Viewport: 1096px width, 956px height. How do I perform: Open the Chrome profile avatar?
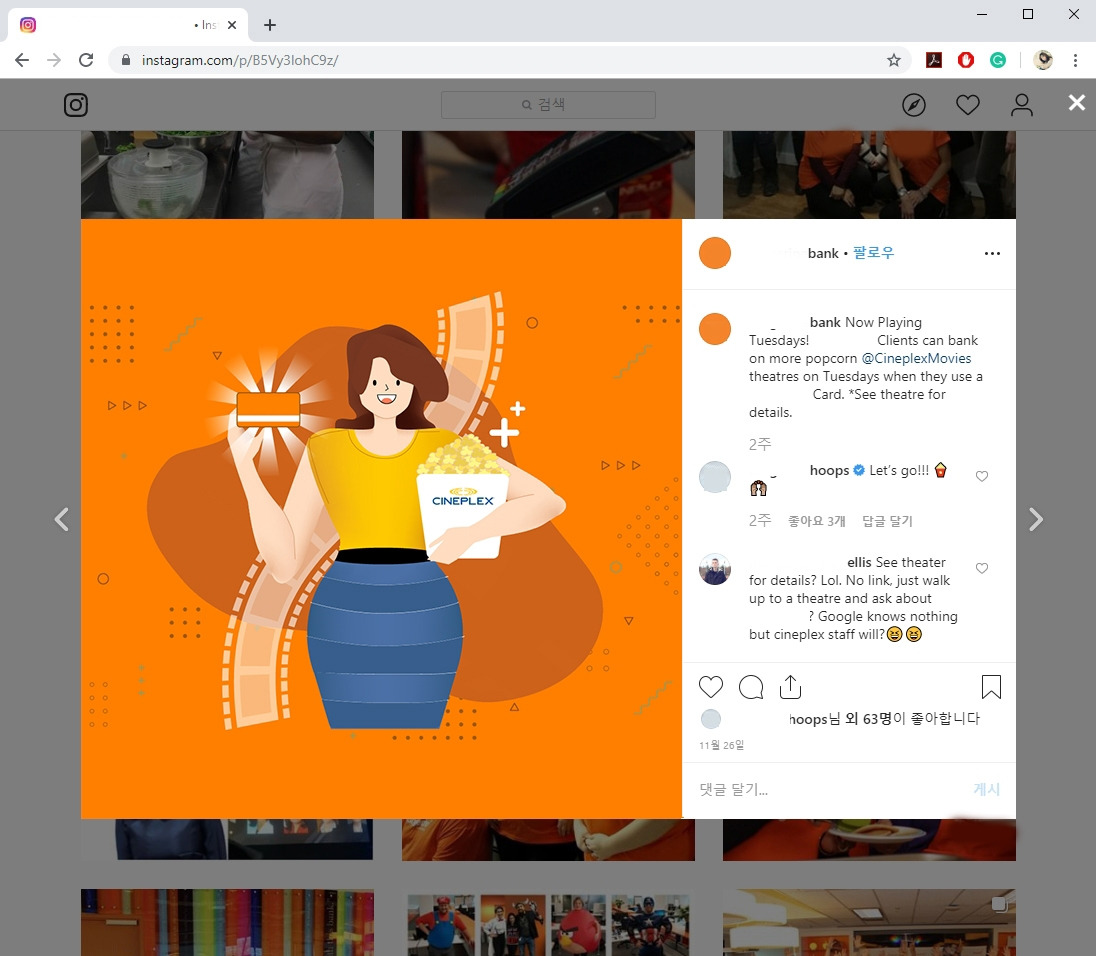(1043, 60)
